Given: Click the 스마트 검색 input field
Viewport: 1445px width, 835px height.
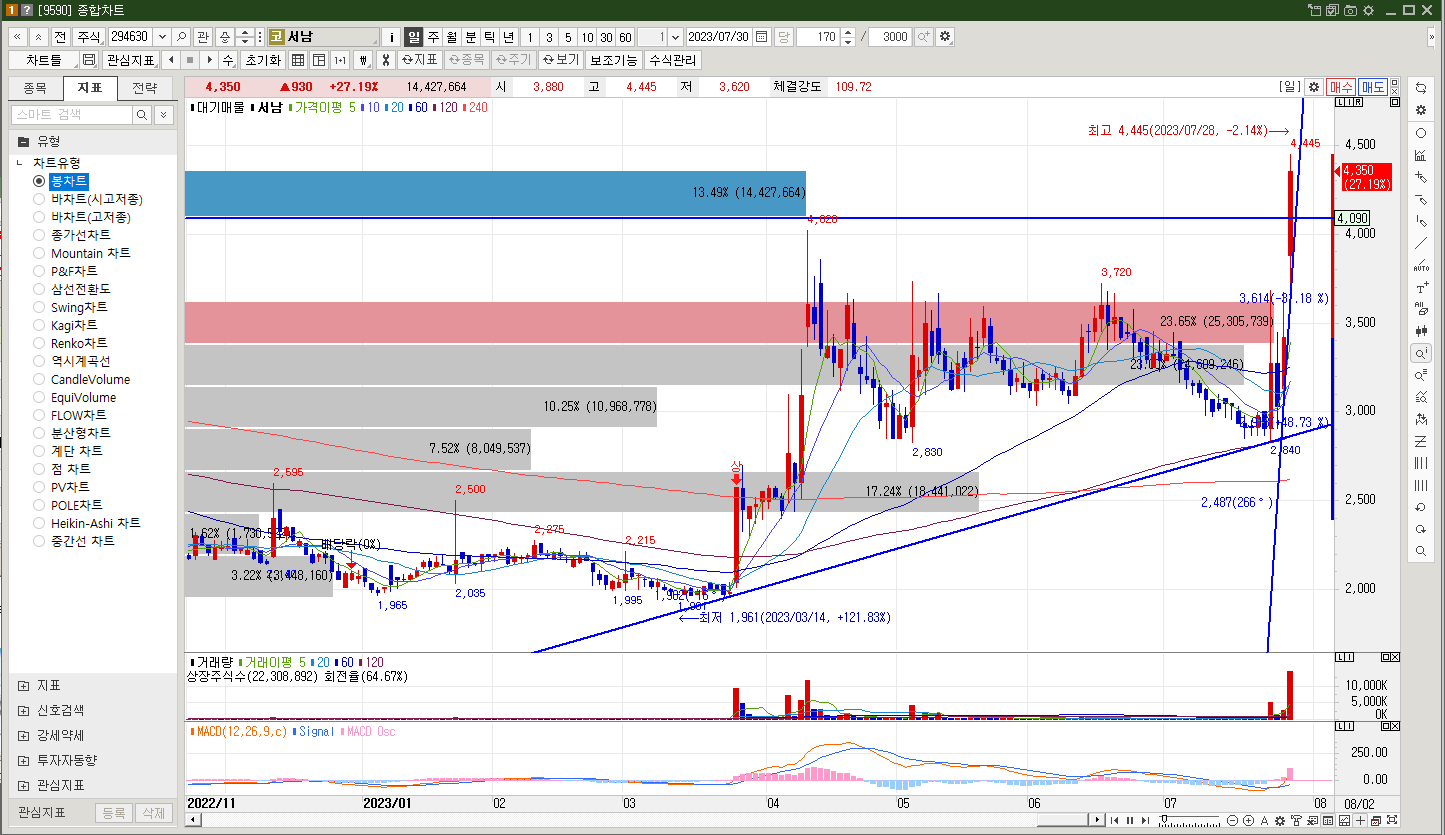Looking at the screenshot, I should pos(72,115).
